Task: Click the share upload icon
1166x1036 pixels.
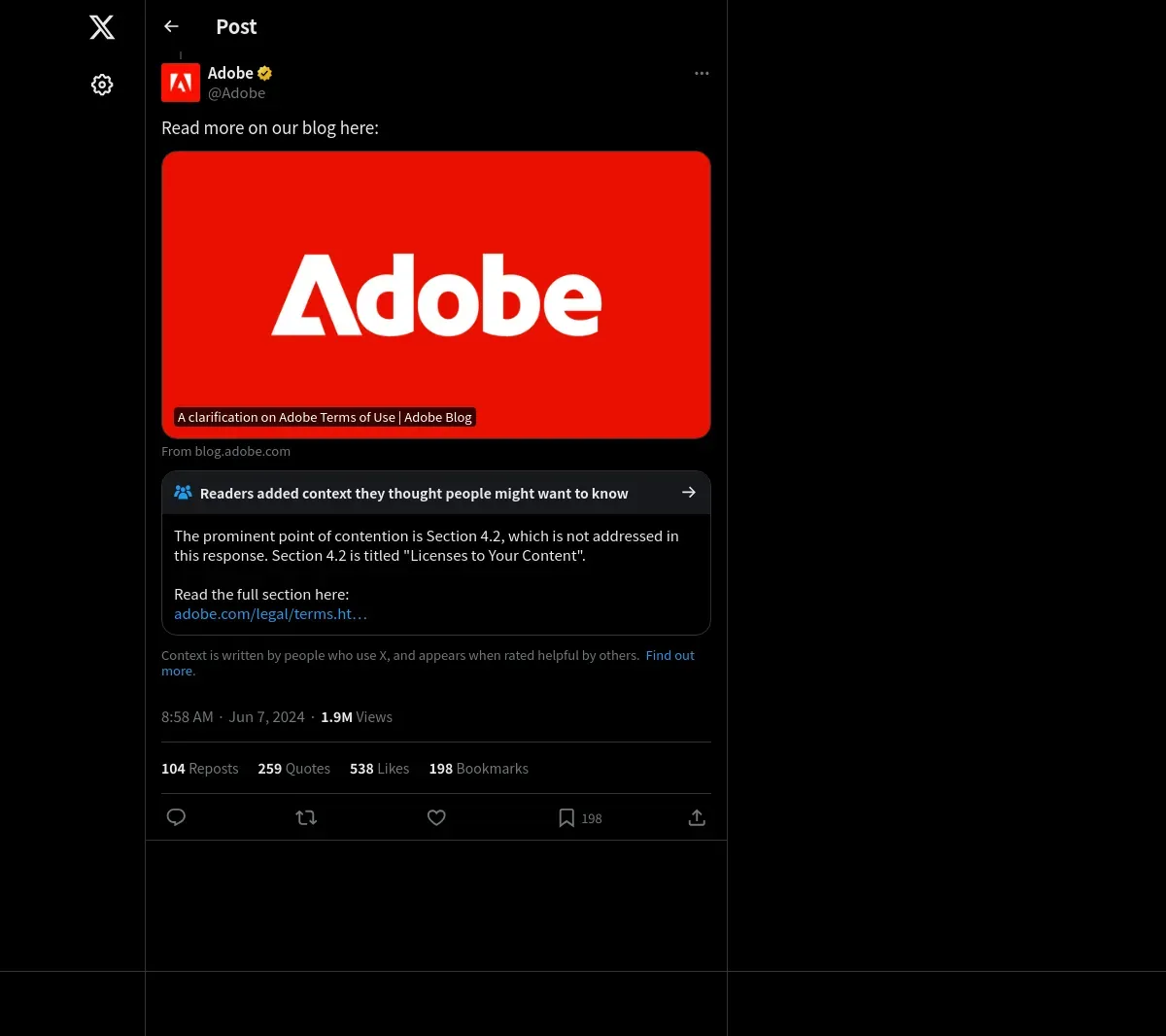Action: coord(697,817)
